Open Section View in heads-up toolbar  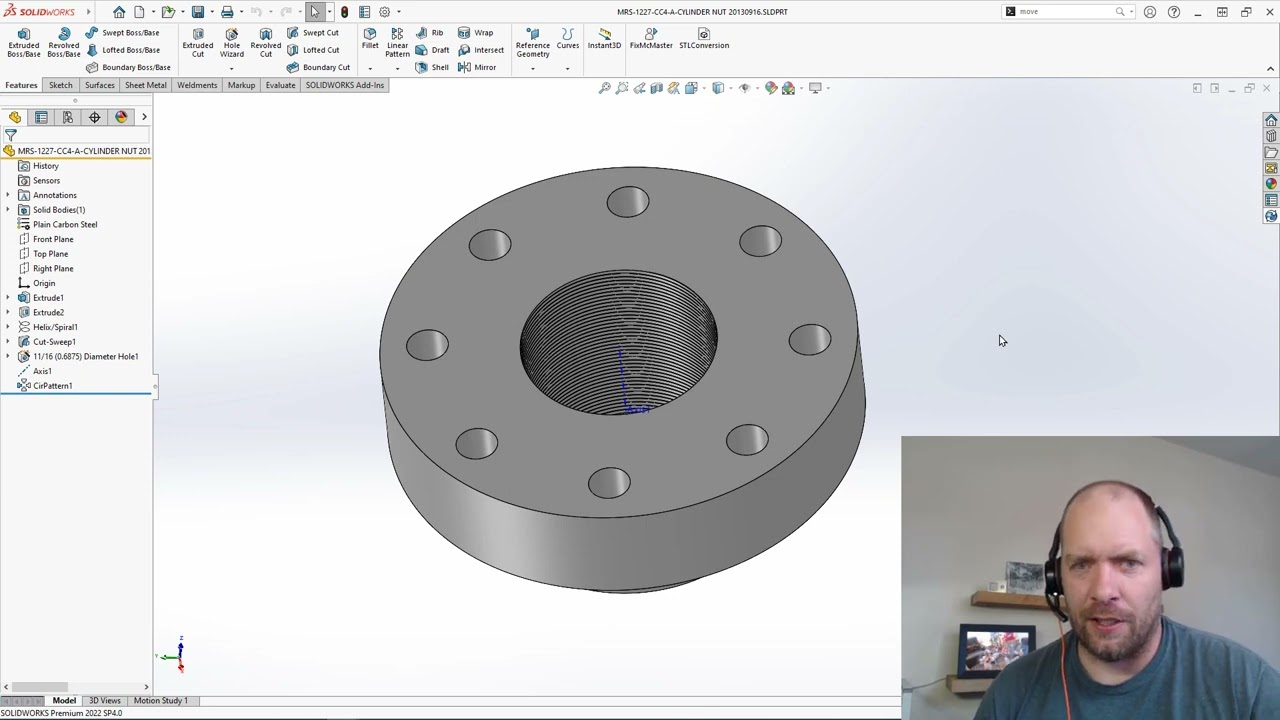click(x=656, y=88)
